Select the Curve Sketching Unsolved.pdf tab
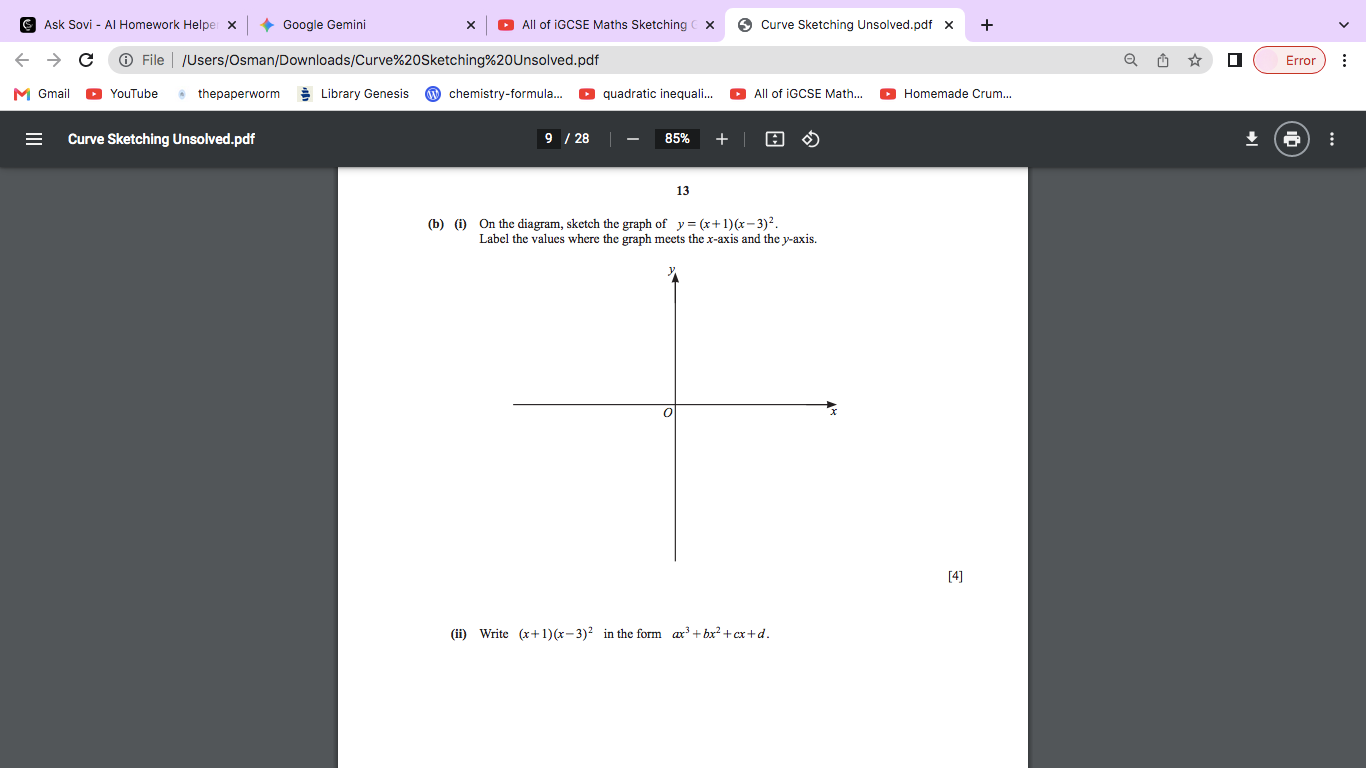This screenshot has height=768, width=1366. pos(845,25)
